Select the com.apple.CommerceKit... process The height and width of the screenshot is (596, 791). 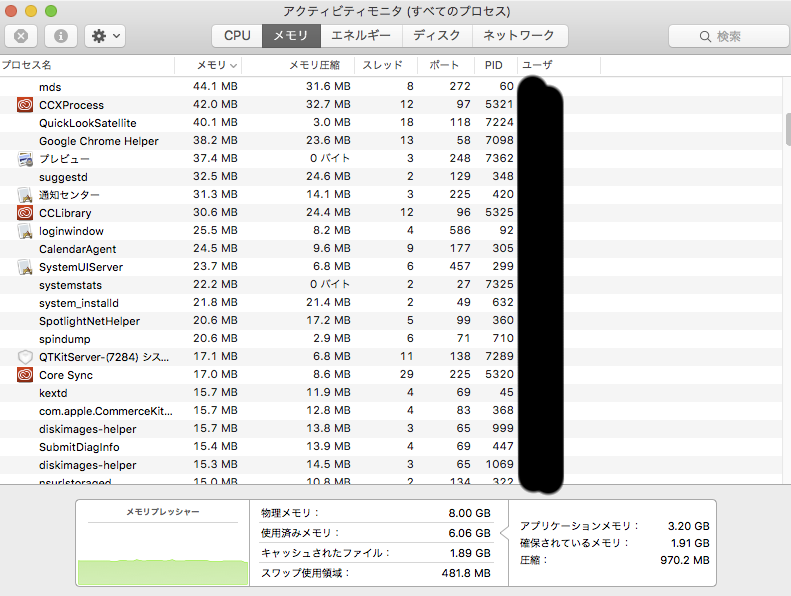coord(391,411)
